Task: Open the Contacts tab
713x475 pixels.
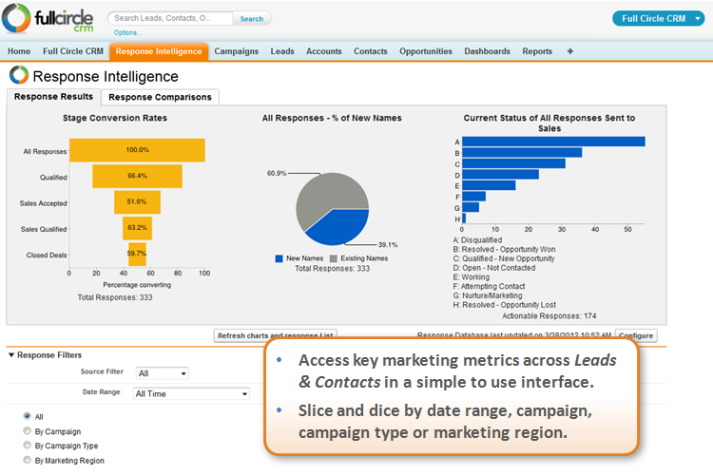Action: 371,51
